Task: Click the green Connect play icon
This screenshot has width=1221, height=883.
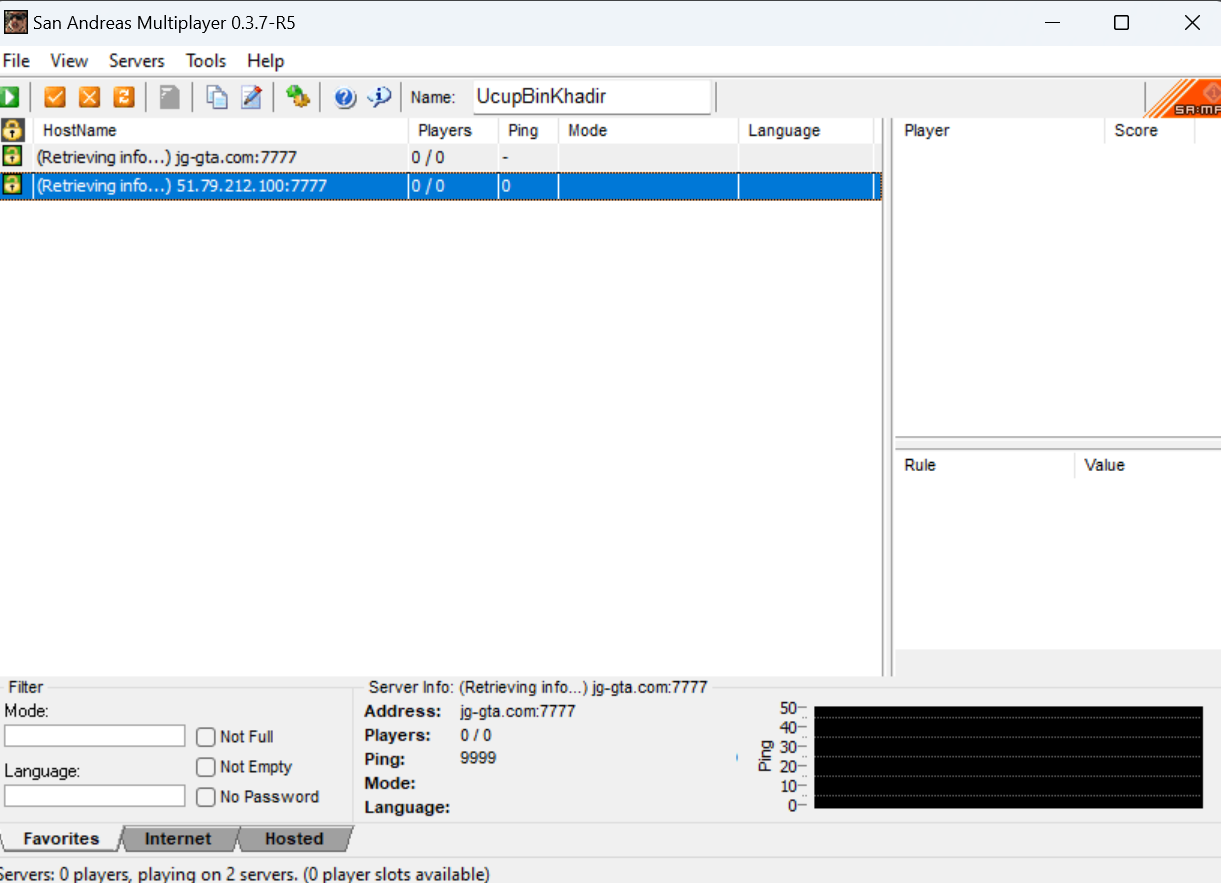Action: [9, 97]
